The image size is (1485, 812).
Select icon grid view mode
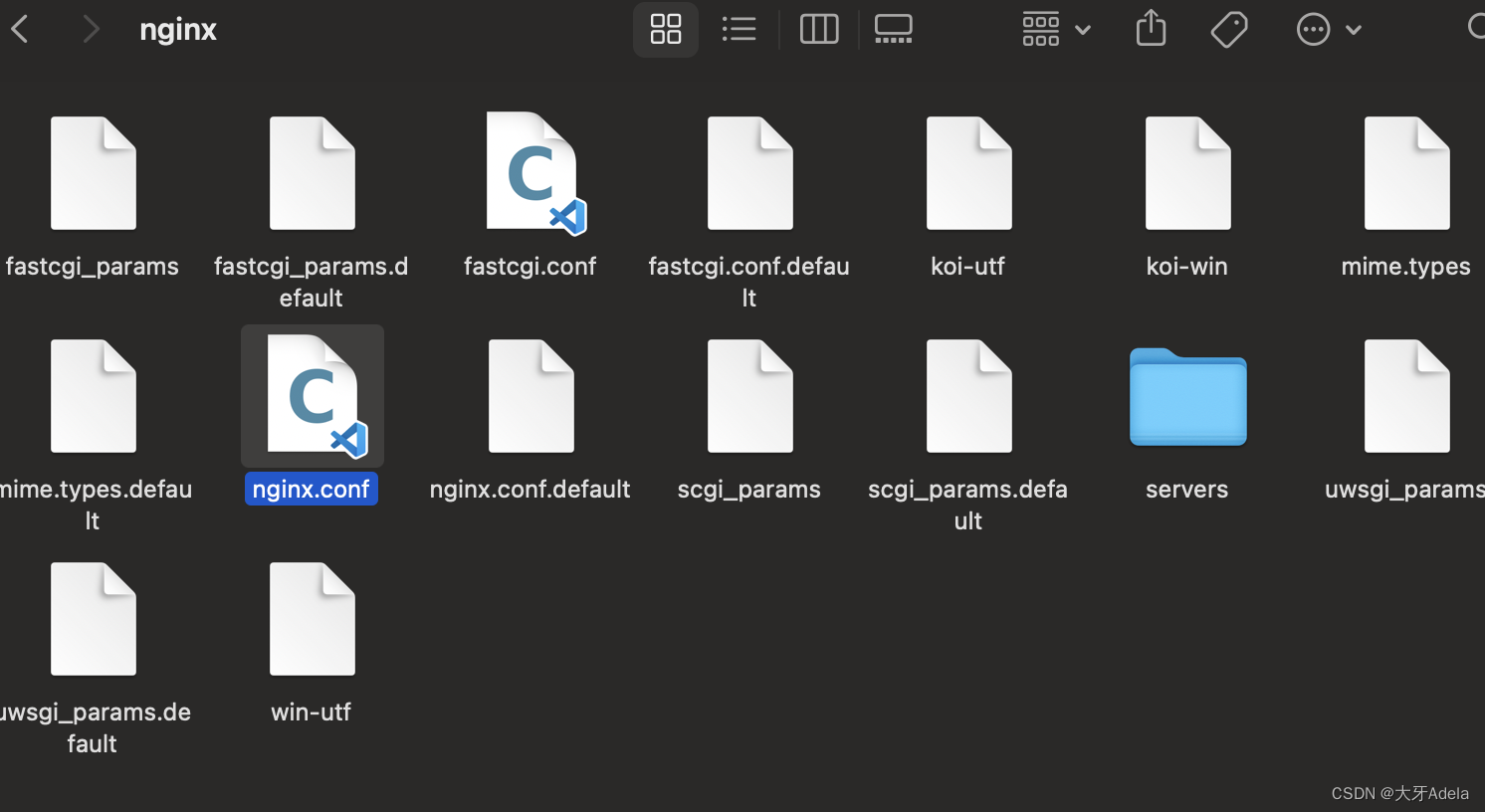pyautogui.click(x=665, y=29)
